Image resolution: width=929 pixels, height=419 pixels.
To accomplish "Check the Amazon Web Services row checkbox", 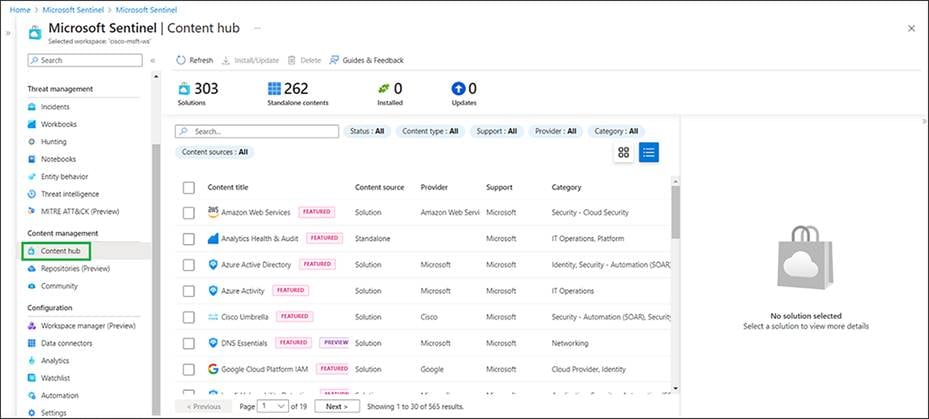I will tap(188, 213).
